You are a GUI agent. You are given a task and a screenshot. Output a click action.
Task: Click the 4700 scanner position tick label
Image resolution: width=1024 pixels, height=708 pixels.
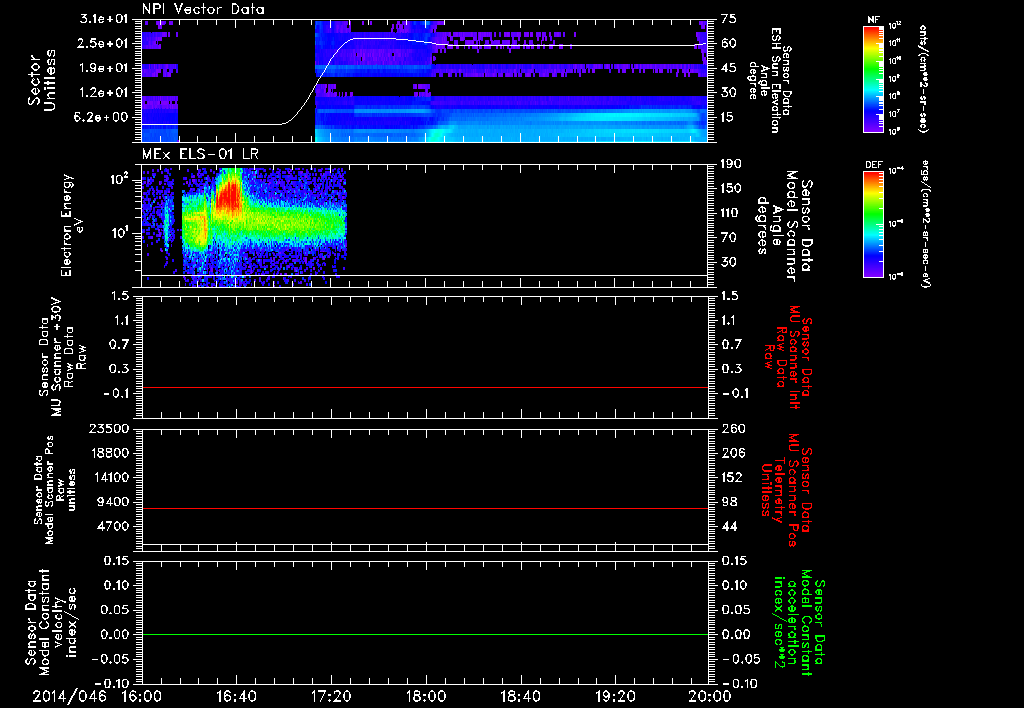114,526
